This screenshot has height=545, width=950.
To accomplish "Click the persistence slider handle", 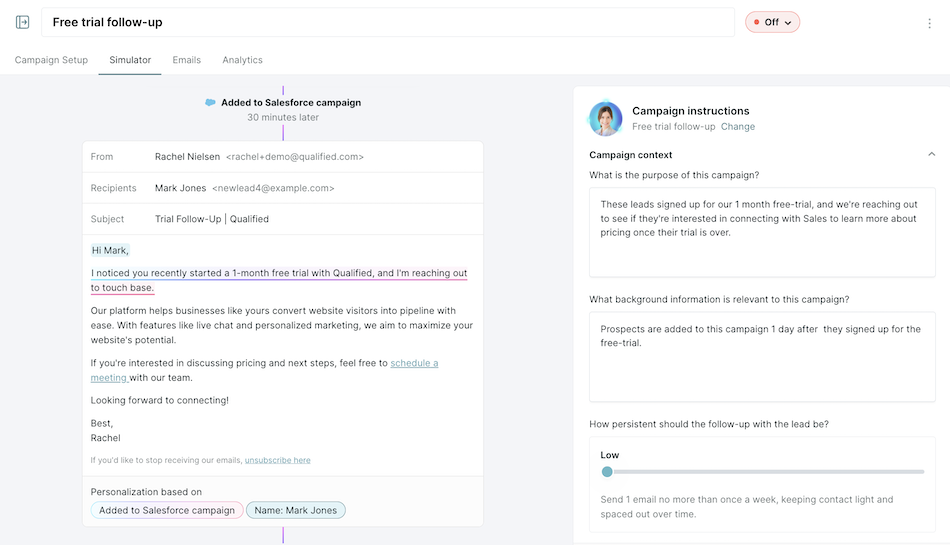I will coord(607,472).
